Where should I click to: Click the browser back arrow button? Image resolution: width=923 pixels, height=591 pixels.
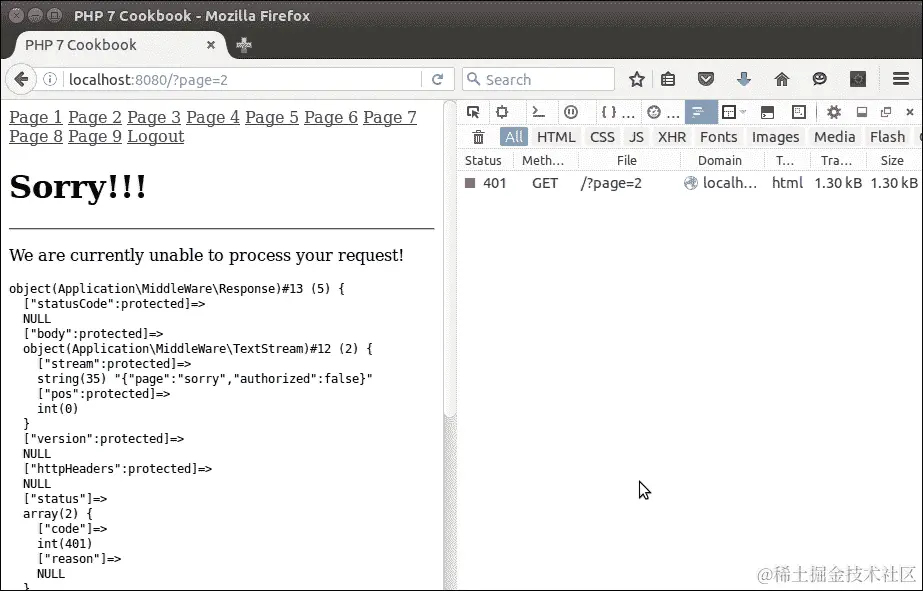(21, 79)
